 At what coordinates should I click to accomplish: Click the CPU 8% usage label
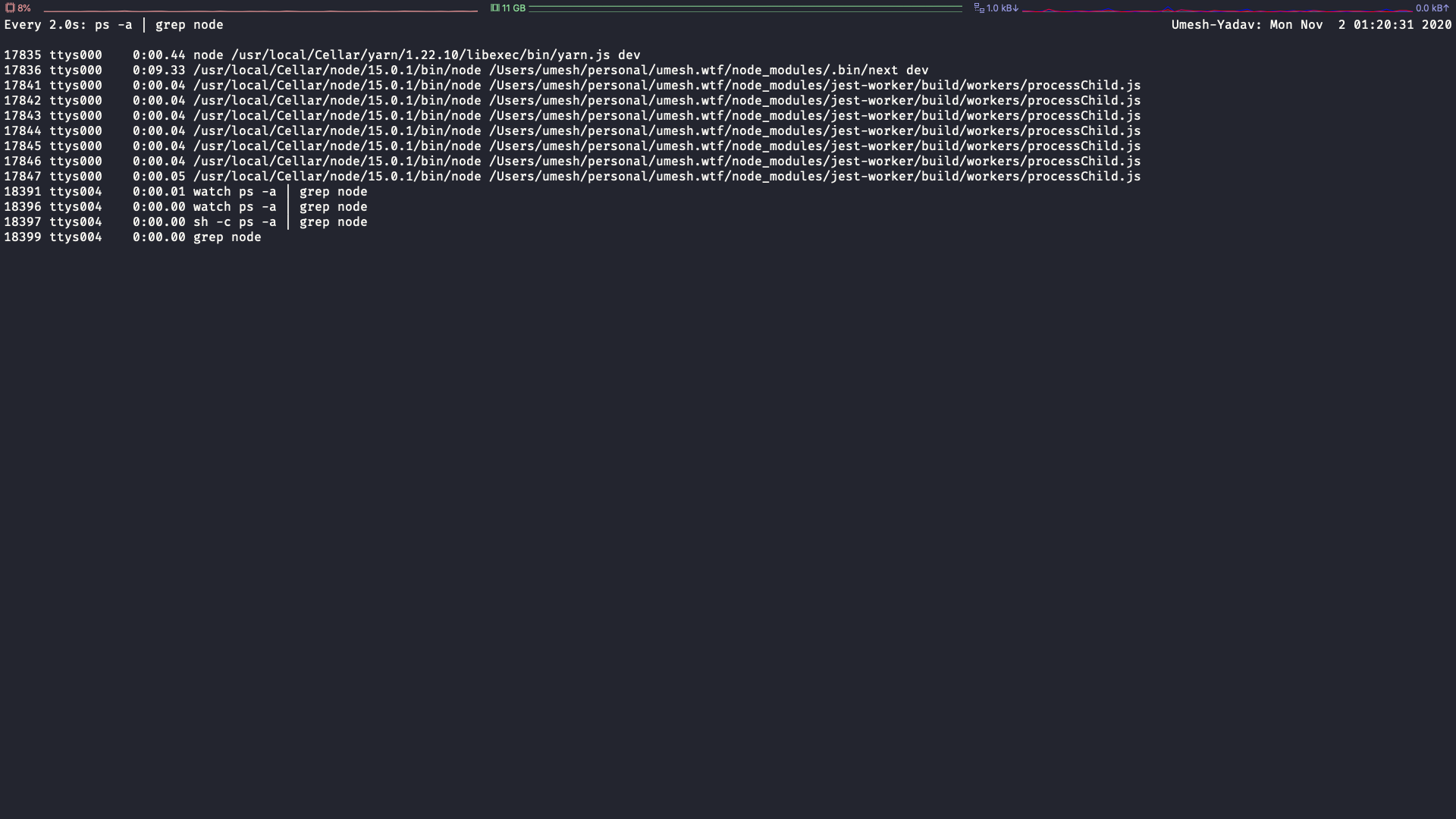pyautogui.click(x=24, y=8)
